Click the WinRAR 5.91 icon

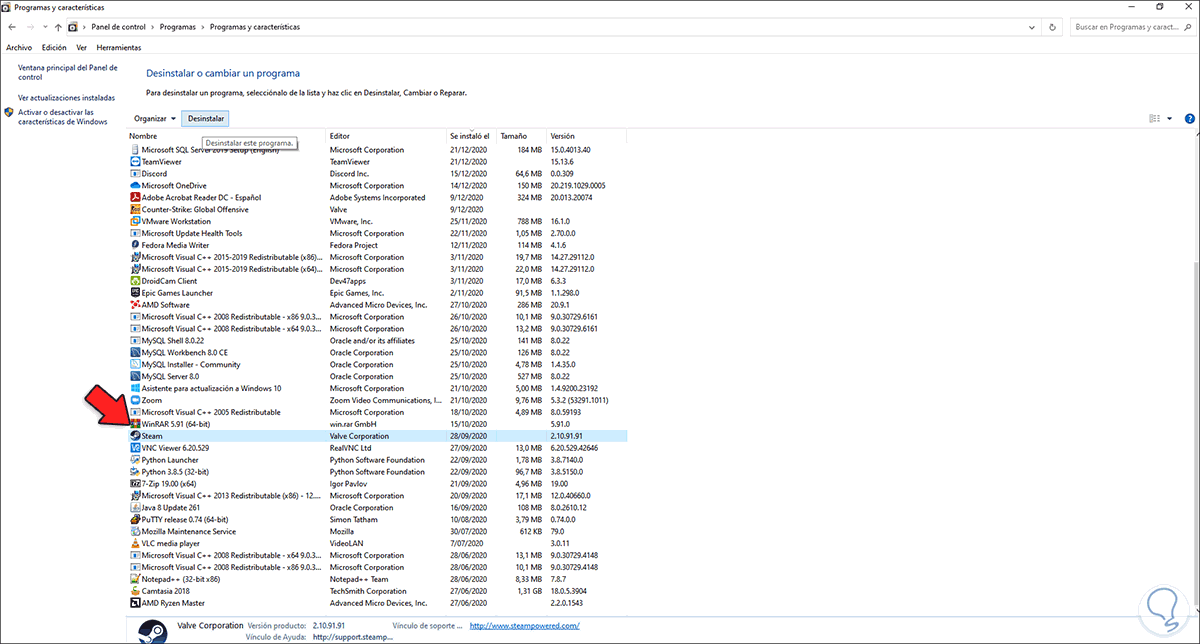click(135, 424)
